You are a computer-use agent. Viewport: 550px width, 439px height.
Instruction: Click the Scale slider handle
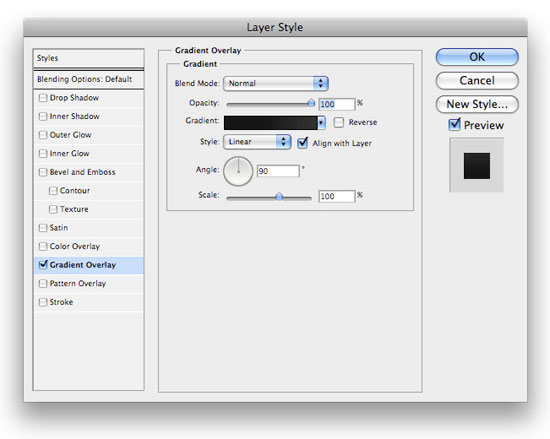click(x=279, y=196)
